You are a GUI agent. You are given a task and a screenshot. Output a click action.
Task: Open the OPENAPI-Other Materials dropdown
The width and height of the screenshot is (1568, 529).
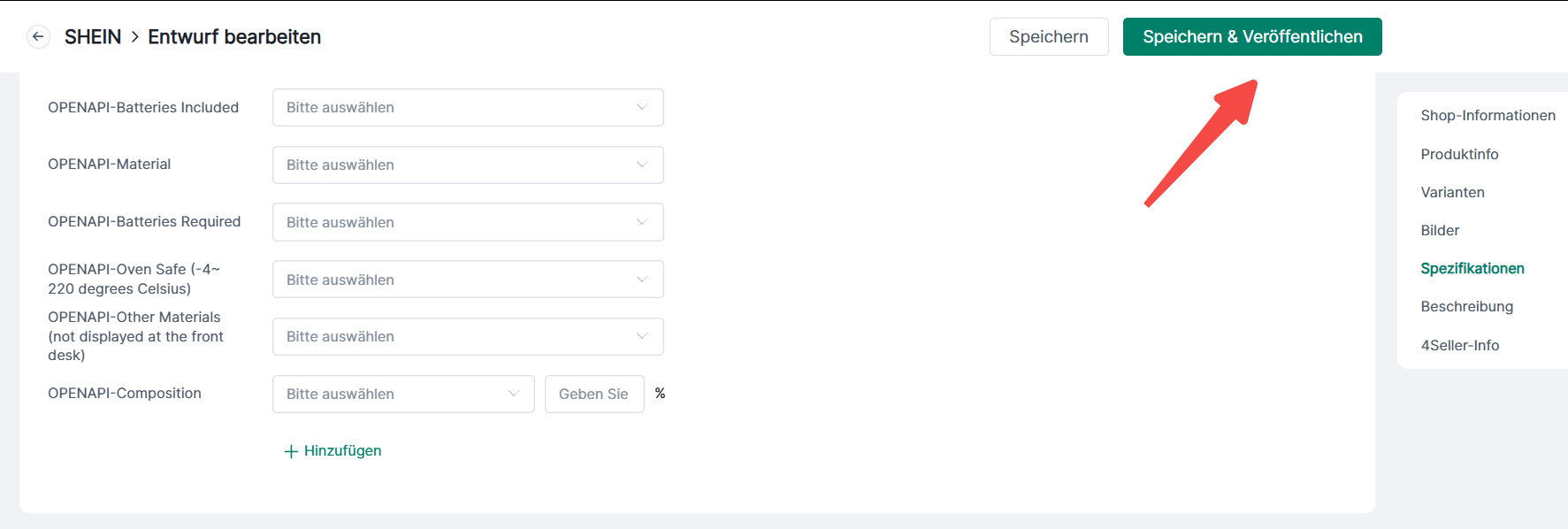pyautogui.click(x=467, y=337)
